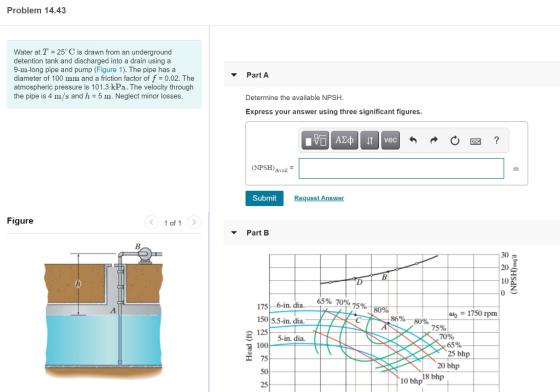Image resolution: width=560 pixels, height=392 pixels.
Task: Click the pump performance chart image
Action: pos(382,322)
